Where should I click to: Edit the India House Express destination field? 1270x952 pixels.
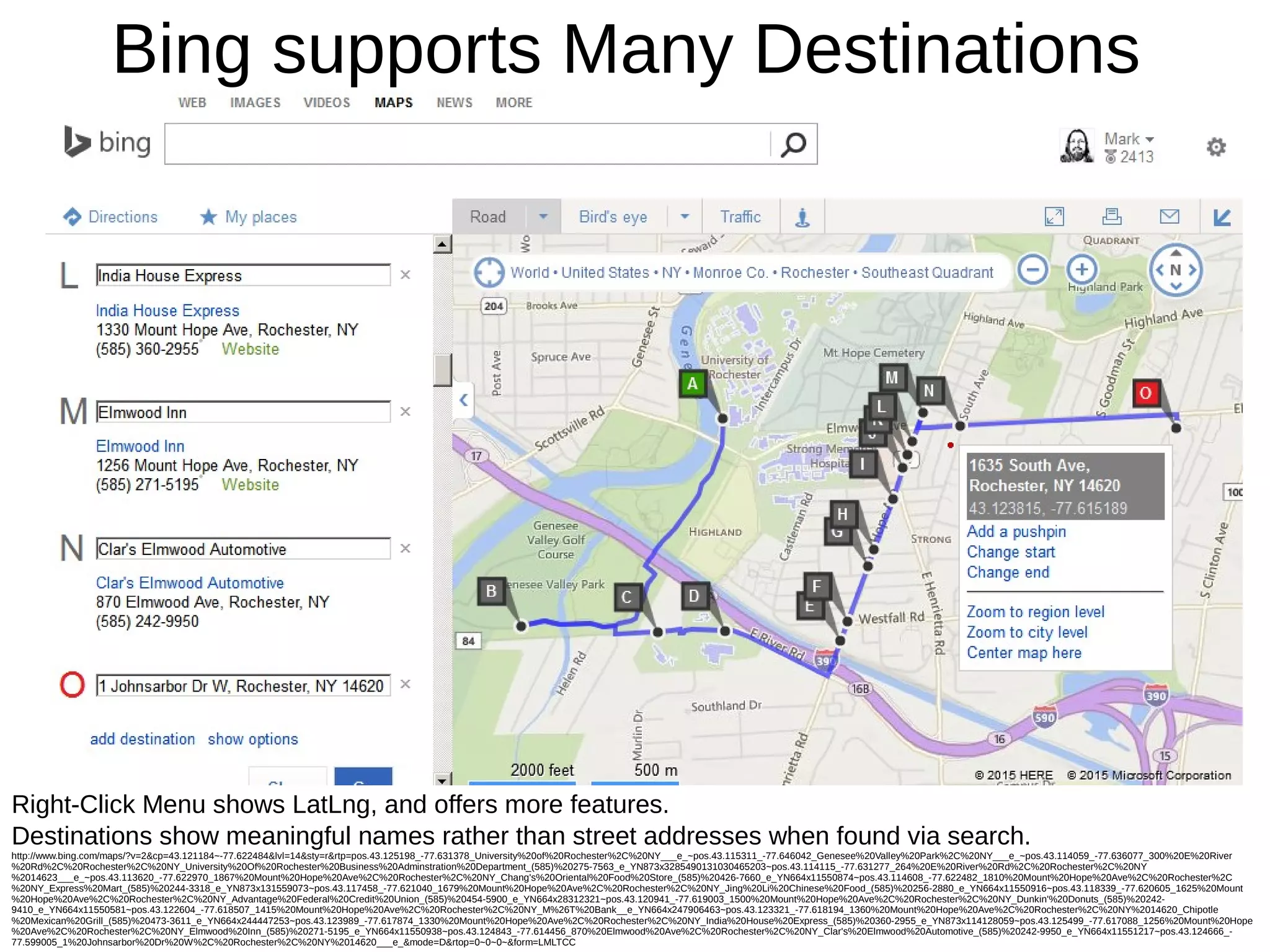pyautogui.click(x=244, y=275)
